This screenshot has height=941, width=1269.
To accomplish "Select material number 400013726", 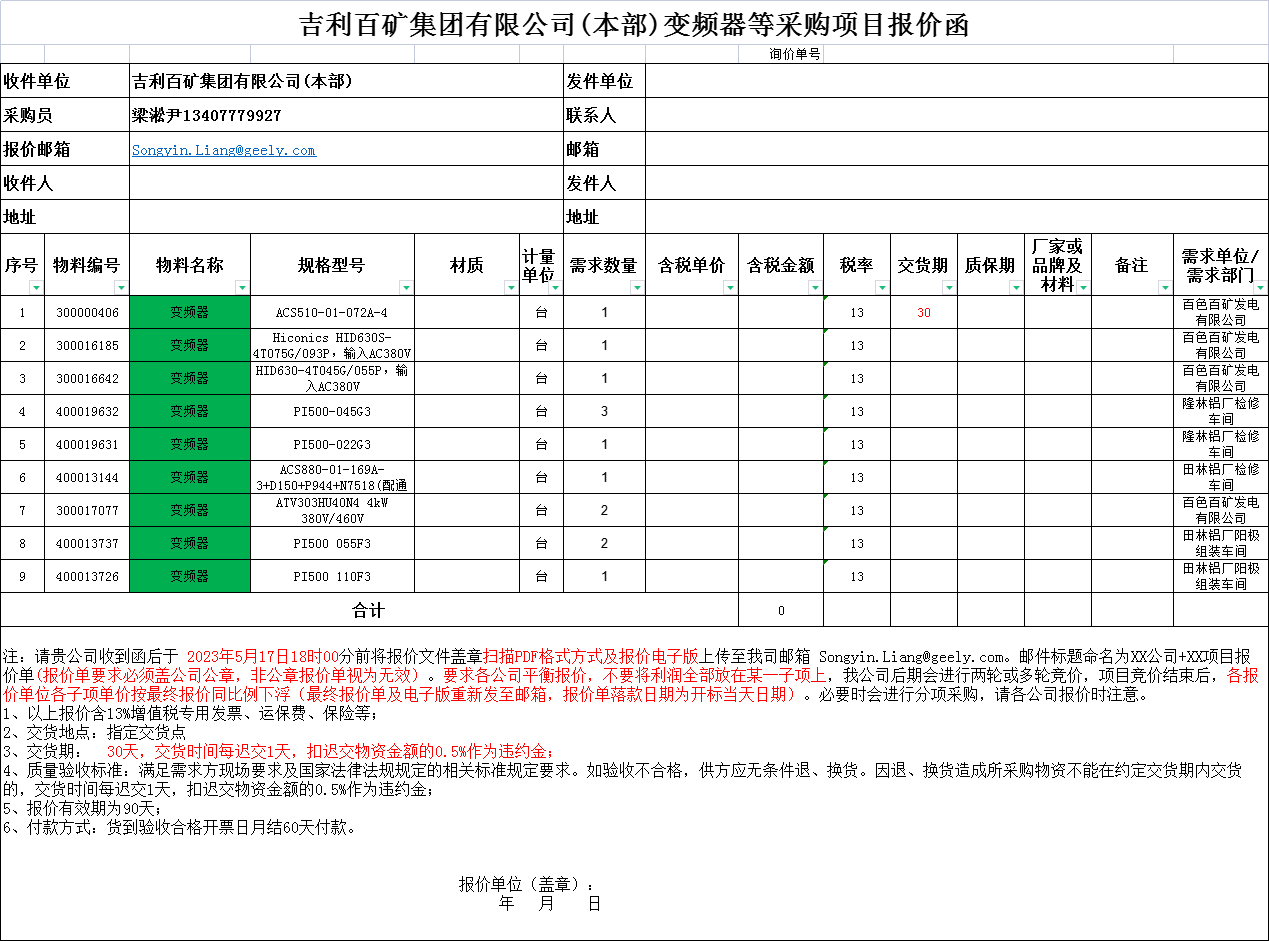I will click(87, 576).
